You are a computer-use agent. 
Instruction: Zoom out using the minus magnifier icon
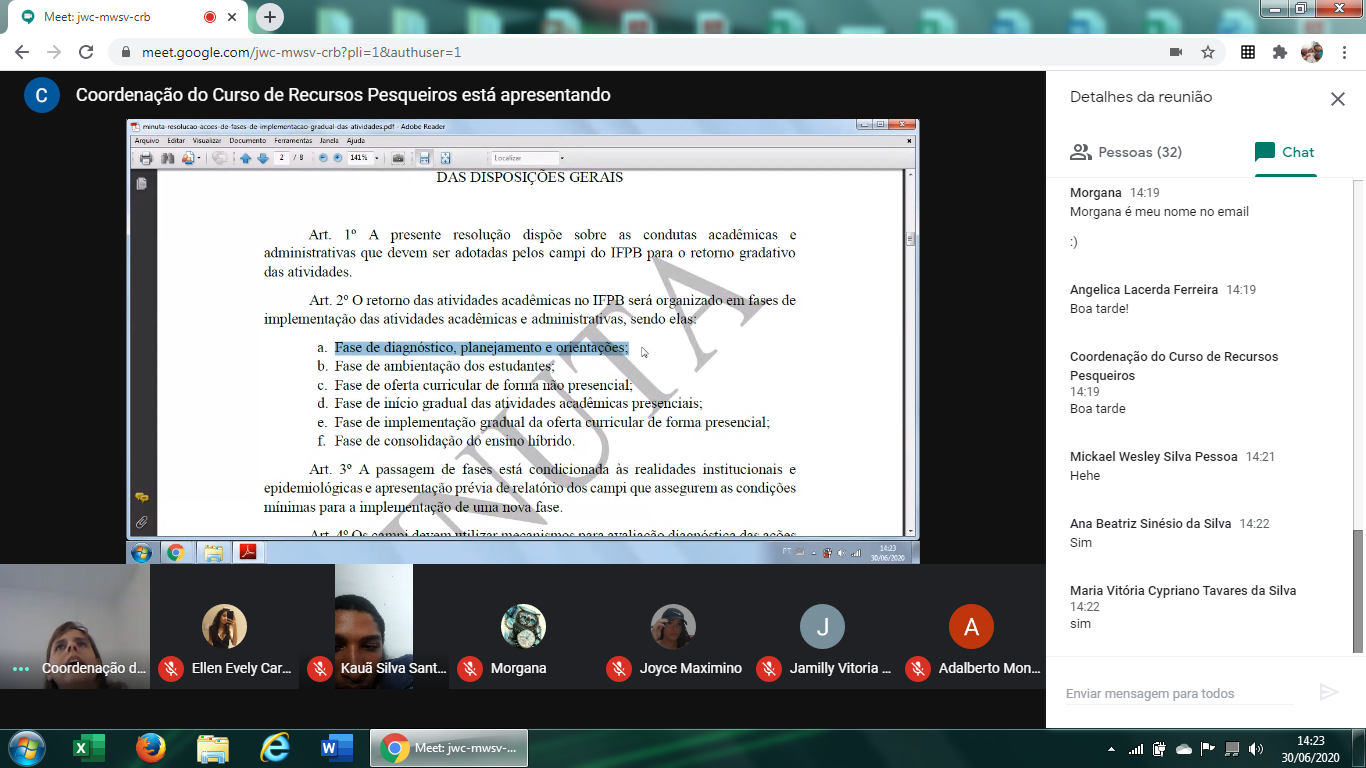(323, 158)
